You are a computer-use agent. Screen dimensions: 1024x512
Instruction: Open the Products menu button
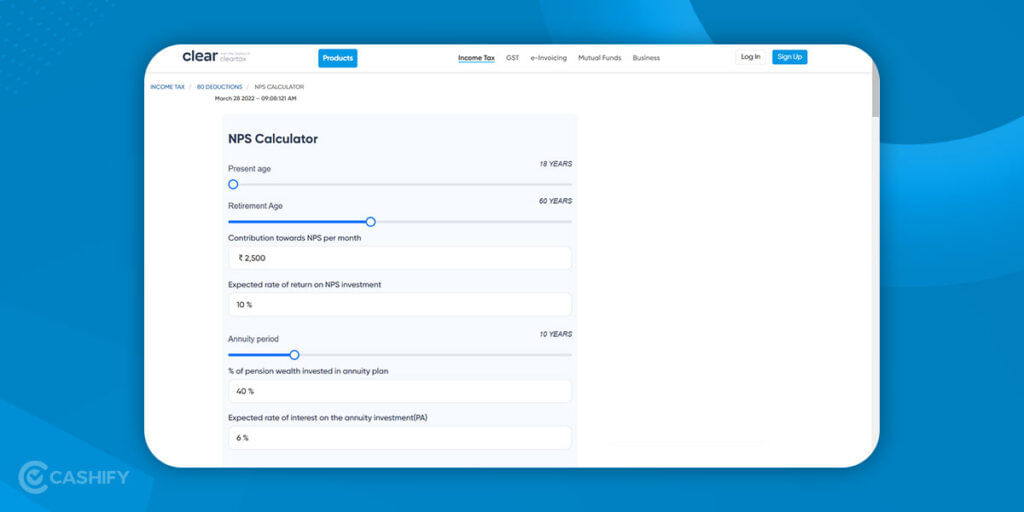tap(338, 58)
